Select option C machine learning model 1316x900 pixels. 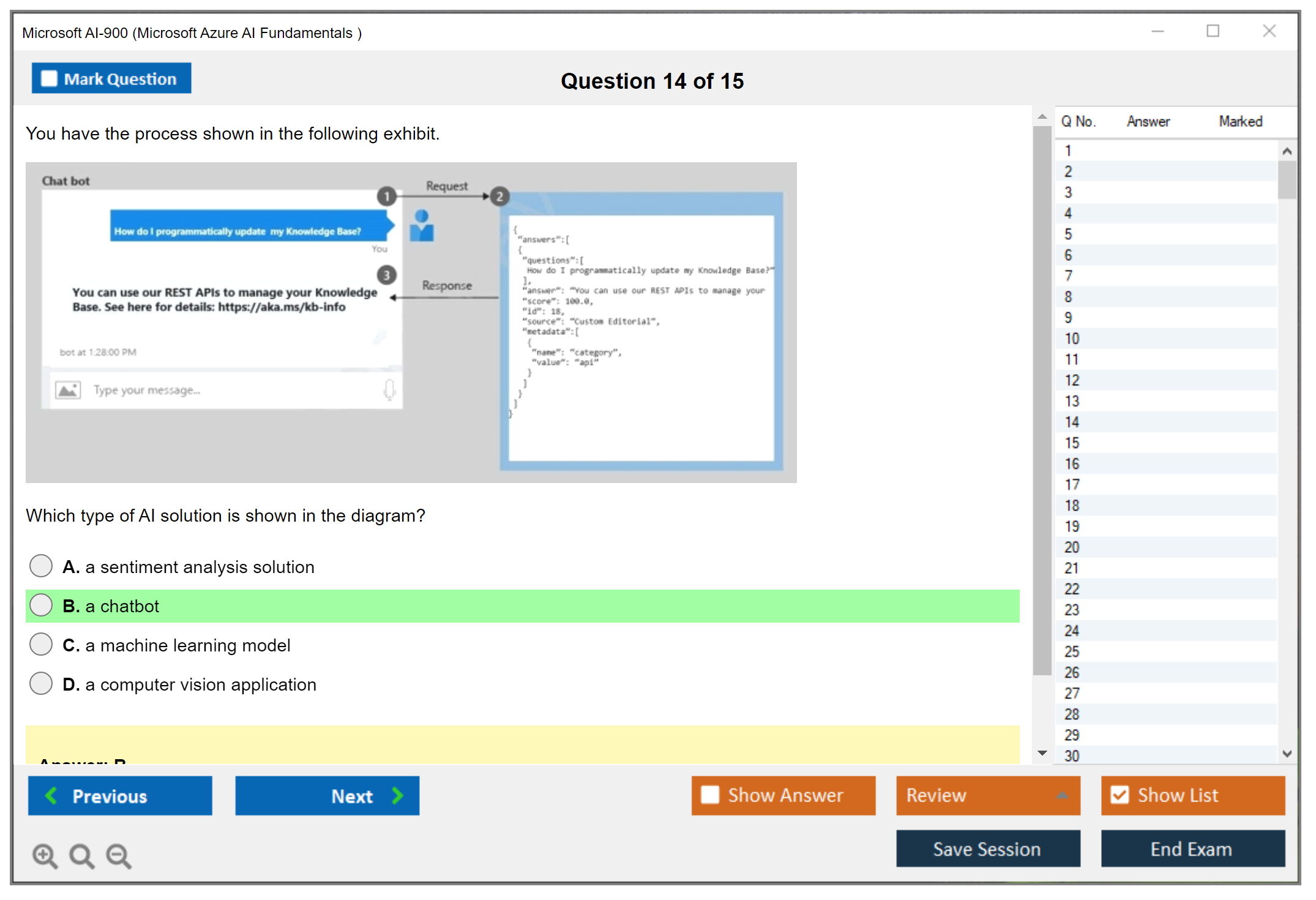pyautogui.click(x=41, y=644)
